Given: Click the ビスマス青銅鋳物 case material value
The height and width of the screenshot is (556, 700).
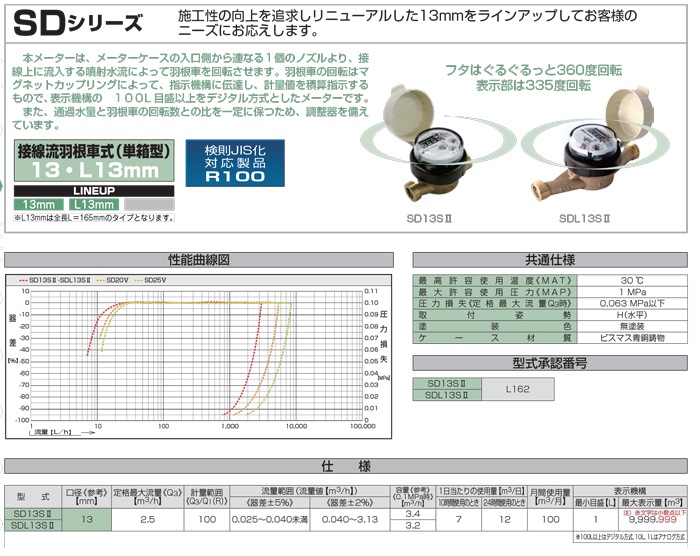Looking at the screenshot, I should click(x=632, y=338).
